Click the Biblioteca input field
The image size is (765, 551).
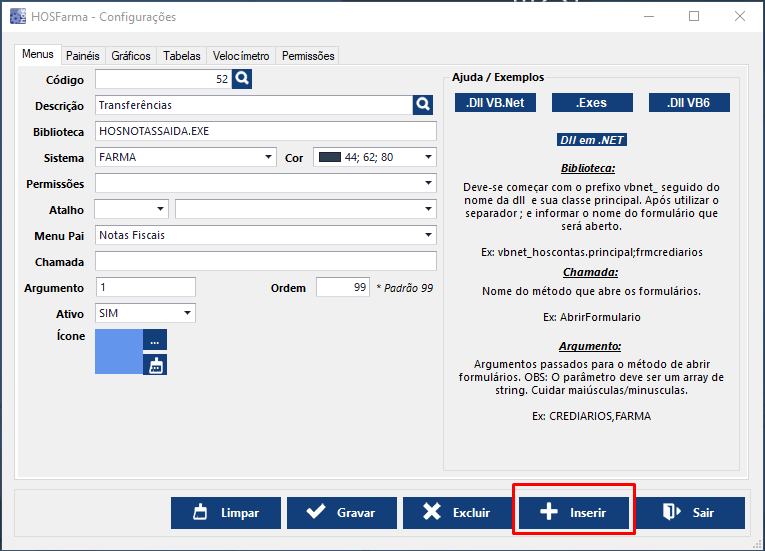pyautogui.click(x=265, y=131)
